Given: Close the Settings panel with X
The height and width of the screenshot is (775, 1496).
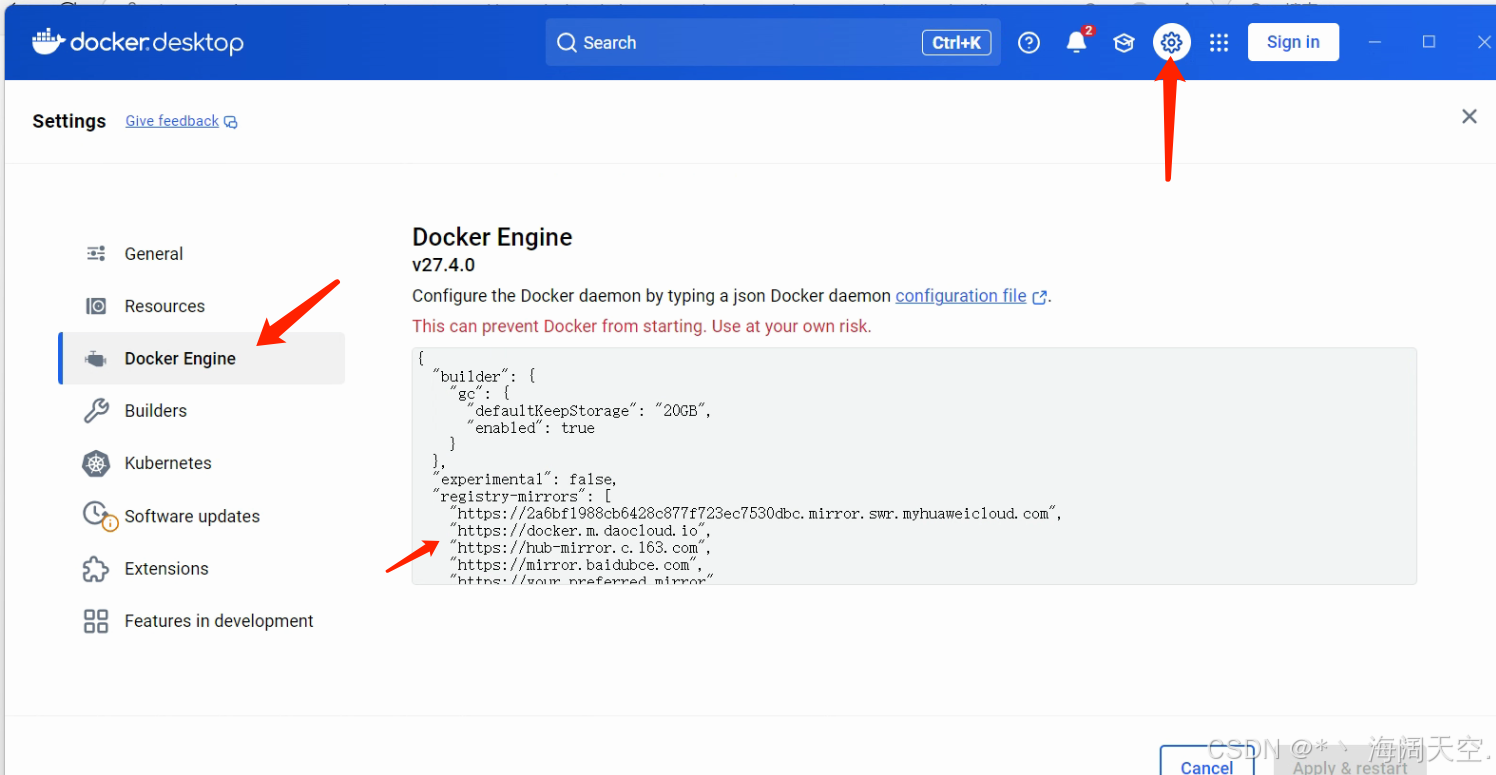Looking at the screenshot, I should click(x=1469, y=116).
